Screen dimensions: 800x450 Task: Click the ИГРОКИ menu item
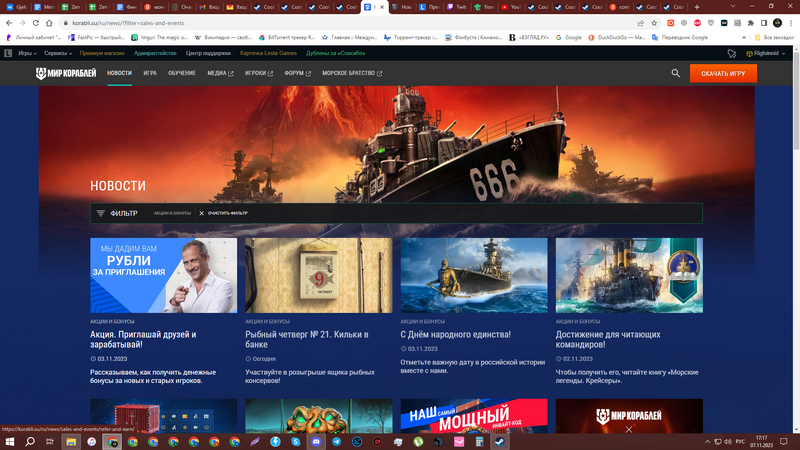tap(259, 73)
